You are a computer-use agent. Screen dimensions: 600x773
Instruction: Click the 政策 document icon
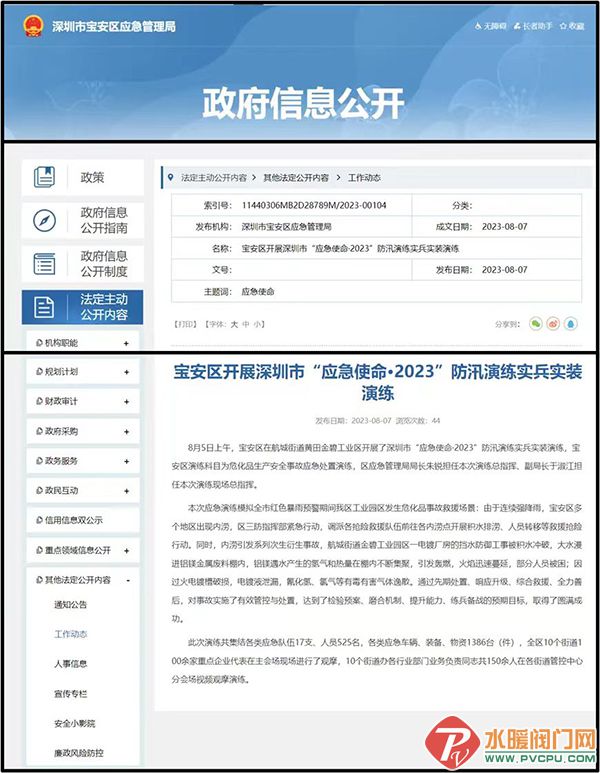pyautogui.click(x=44, y=177)
